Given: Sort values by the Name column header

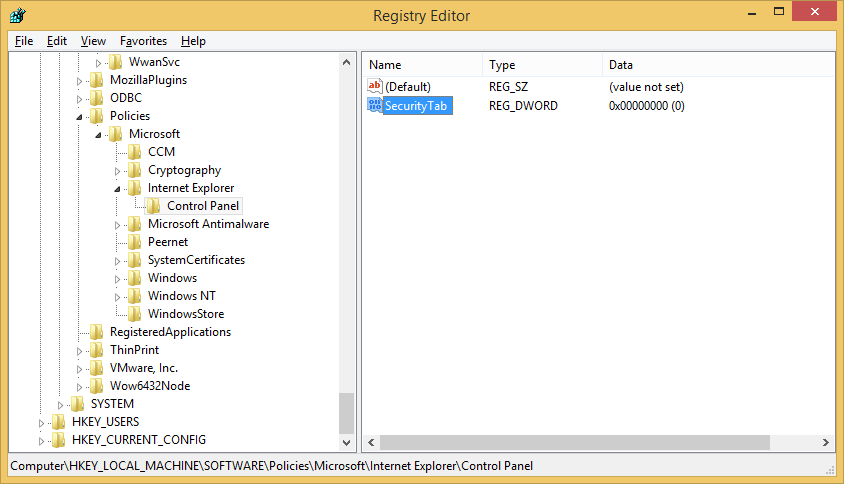Looking at the screenshot, I should click(x=422, y=65).
